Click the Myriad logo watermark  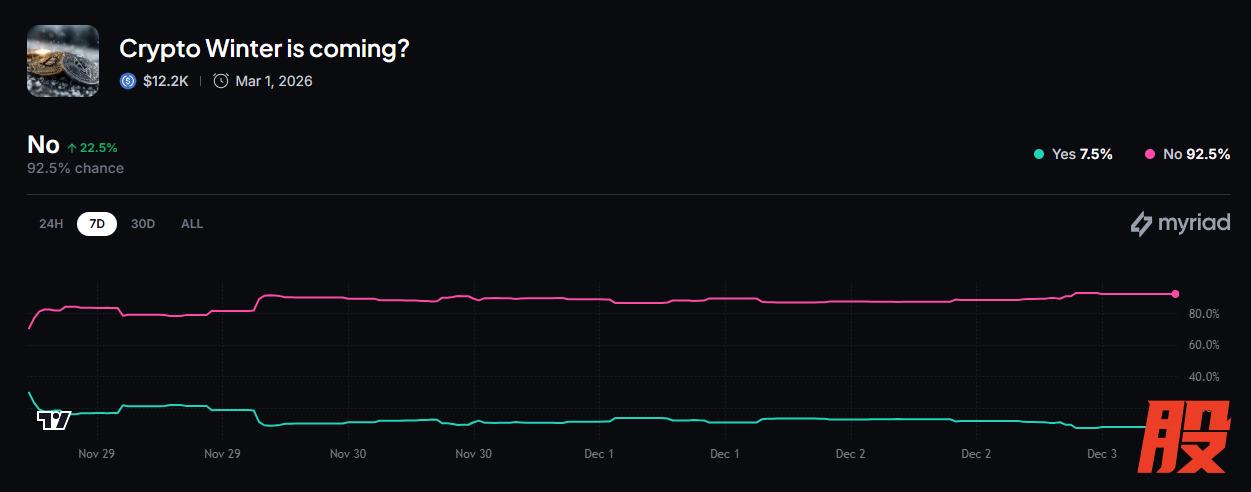(x=1180, y=224)
